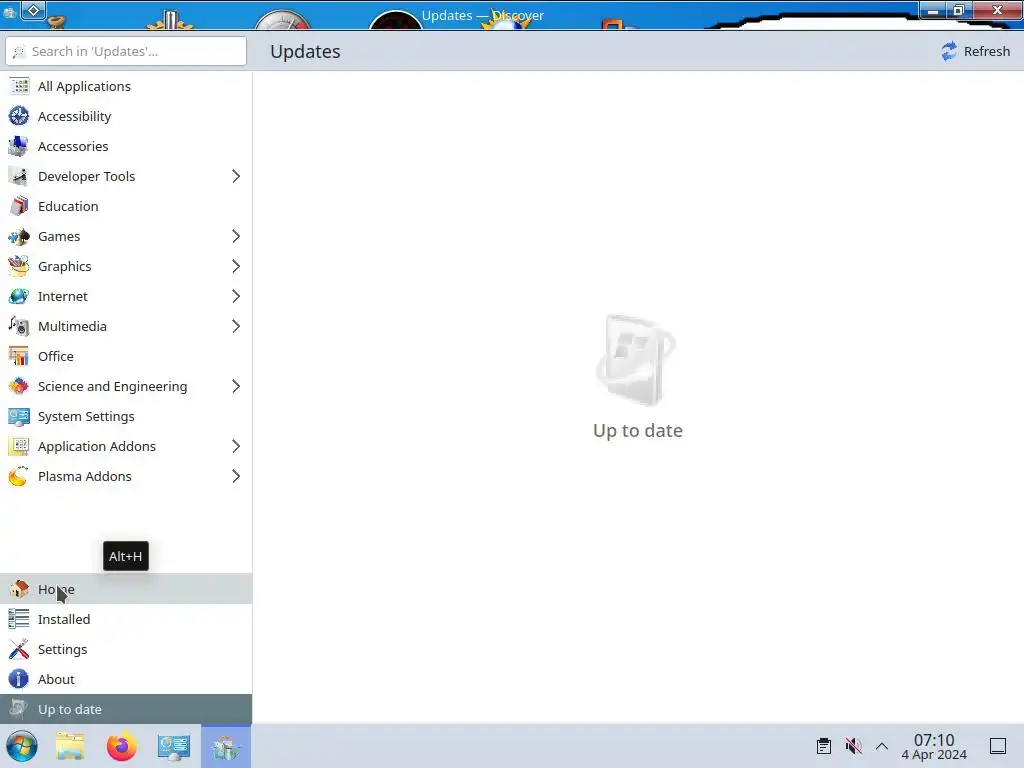Click the All Applications grid icon
This screenshot has width=1024, height=768.
click(19, 86)
